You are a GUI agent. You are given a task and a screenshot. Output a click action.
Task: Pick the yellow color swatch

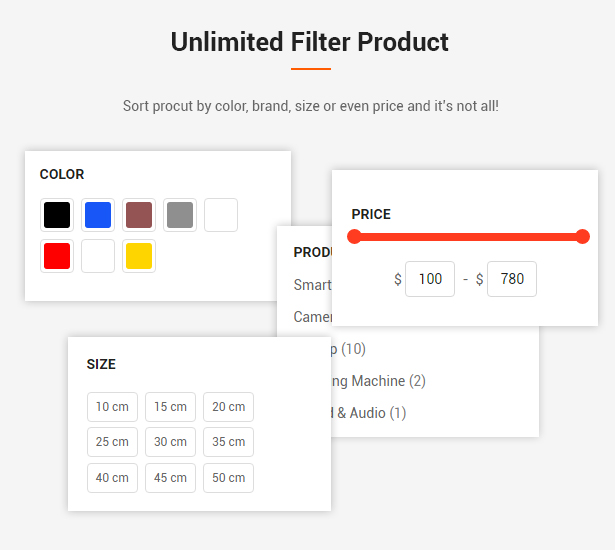coord(139,256)
